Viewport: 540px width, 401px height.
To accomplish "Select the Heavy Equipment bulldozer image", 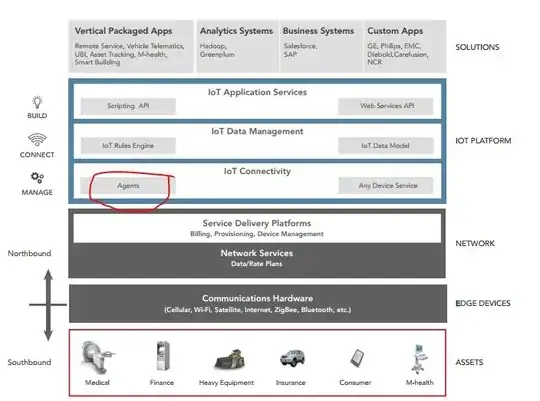I will pyautogui.click(x=230, y=359).
